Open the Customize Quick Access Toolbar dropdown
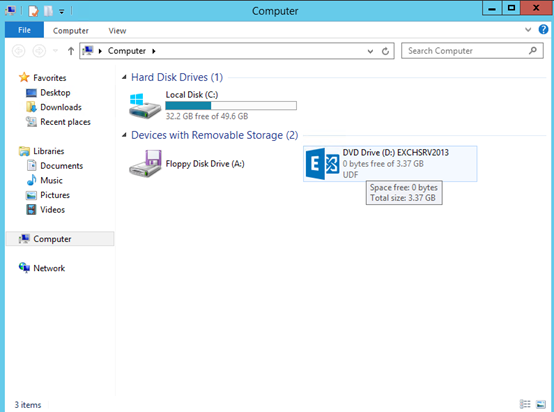This screenshot has height=412, width=554. pyautogui.click(x=61, y=12)
